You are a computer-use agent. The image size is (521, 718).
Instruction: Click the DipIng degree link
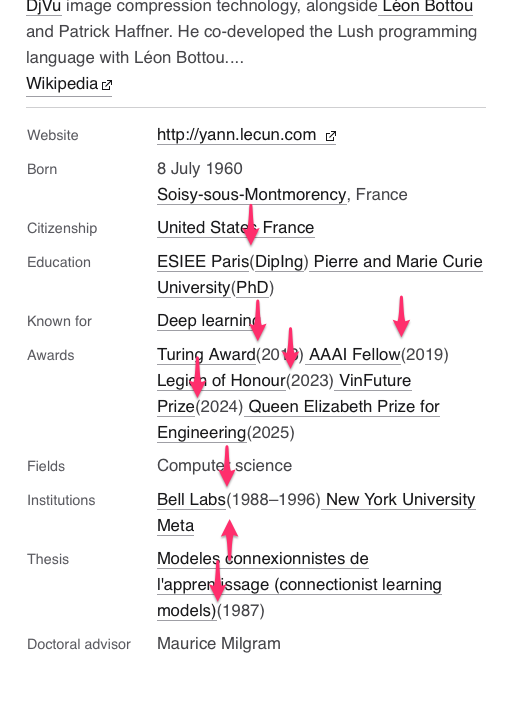coord(281,261)
